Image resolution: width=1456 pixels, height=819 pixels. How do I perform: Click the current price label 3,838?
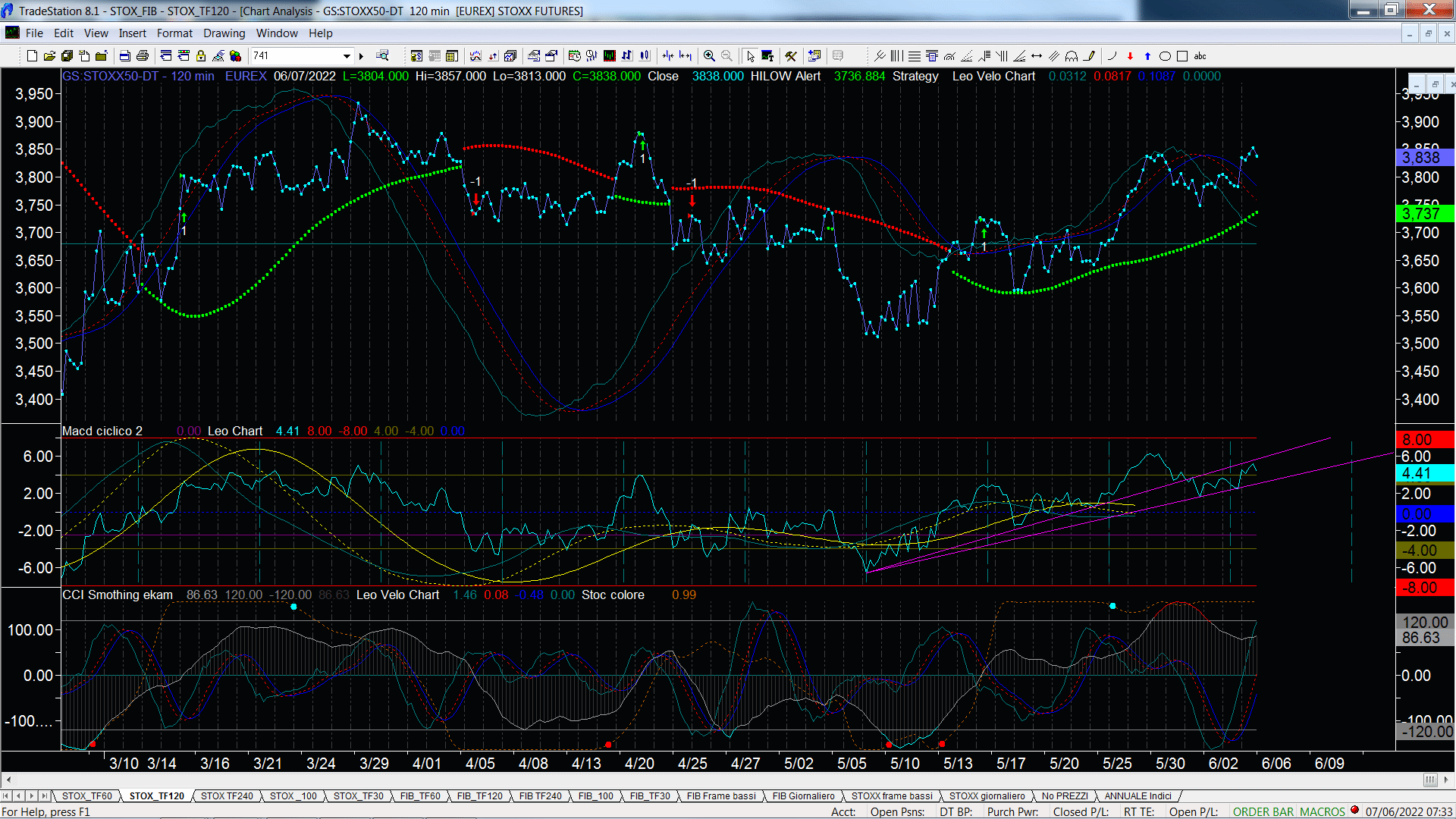1424,158
